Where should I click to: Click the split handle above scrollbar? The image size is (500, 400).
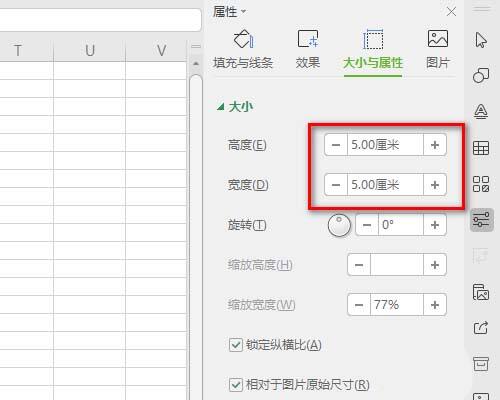196,46
